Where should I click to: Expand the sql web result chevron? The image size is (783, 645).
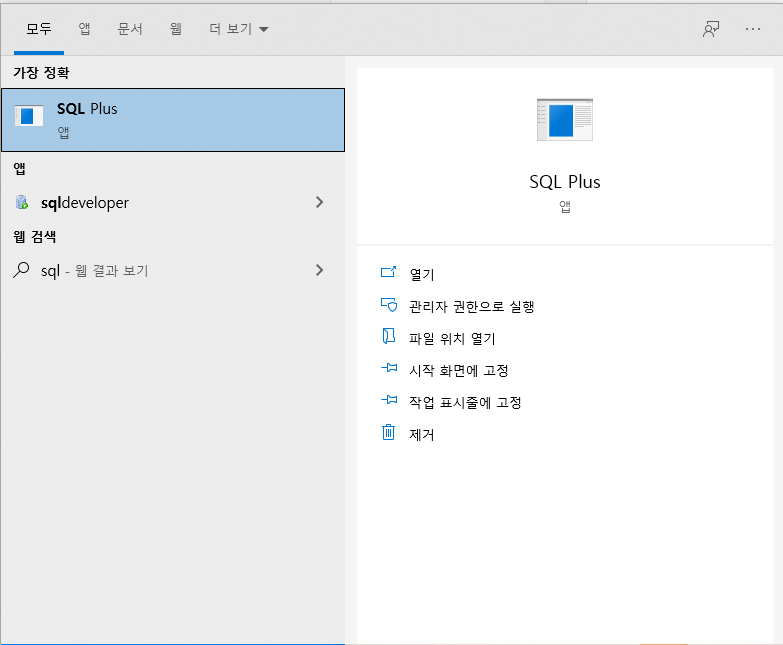(x=320, y=270)
